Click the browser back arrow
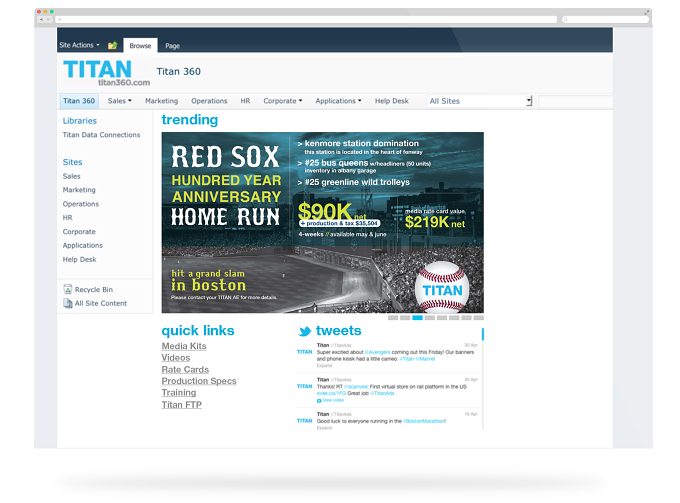 pos(42,20)
